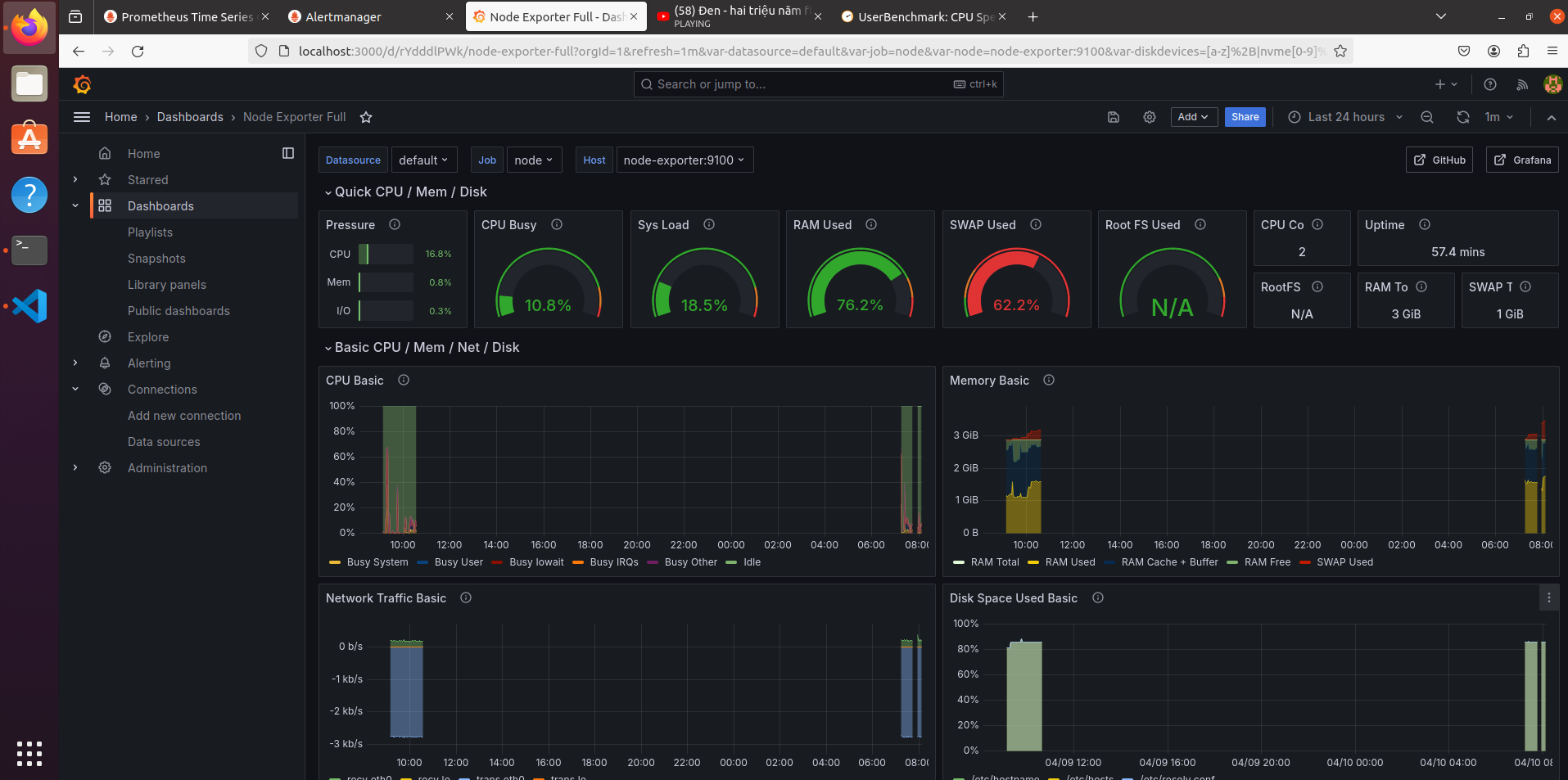Image resolution: width=1568 pixels, height=780 pixels.
Task: Open the Terminal from the Ubuntu dock
Action: coord(29,250)
